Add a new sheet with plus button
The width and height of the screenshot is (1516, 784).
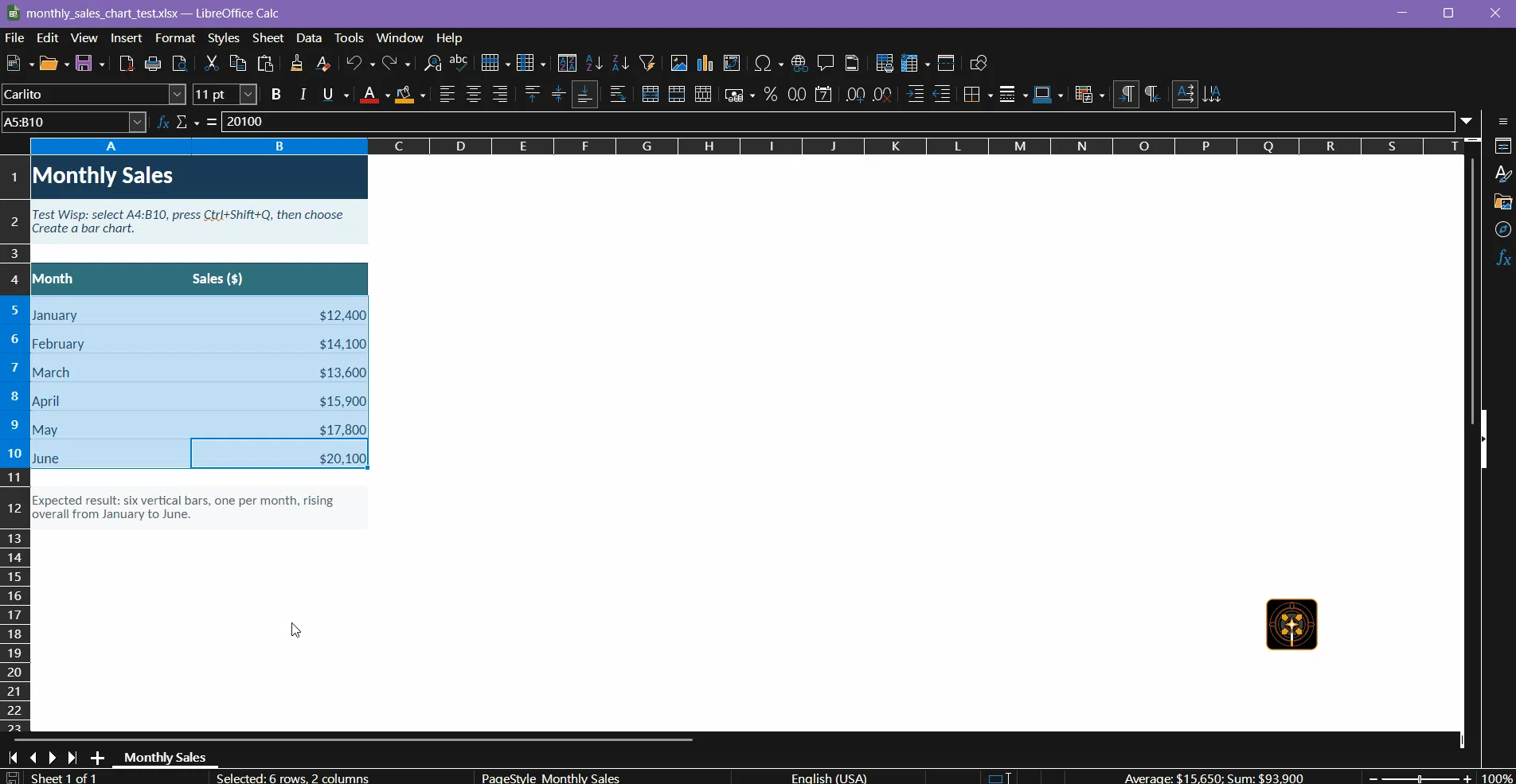(x=97, y=758)
